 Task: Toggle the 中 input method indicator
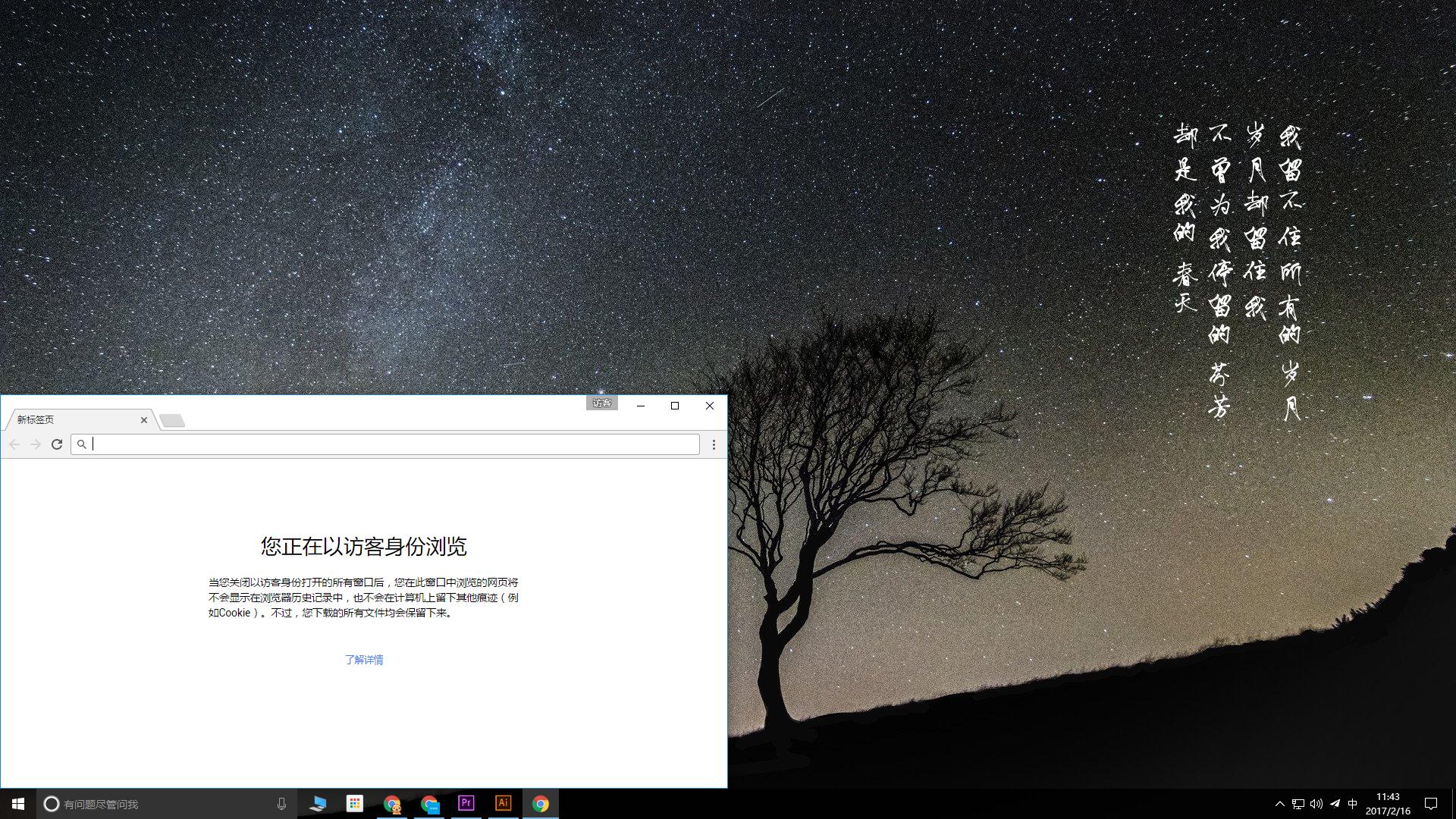1351,803
